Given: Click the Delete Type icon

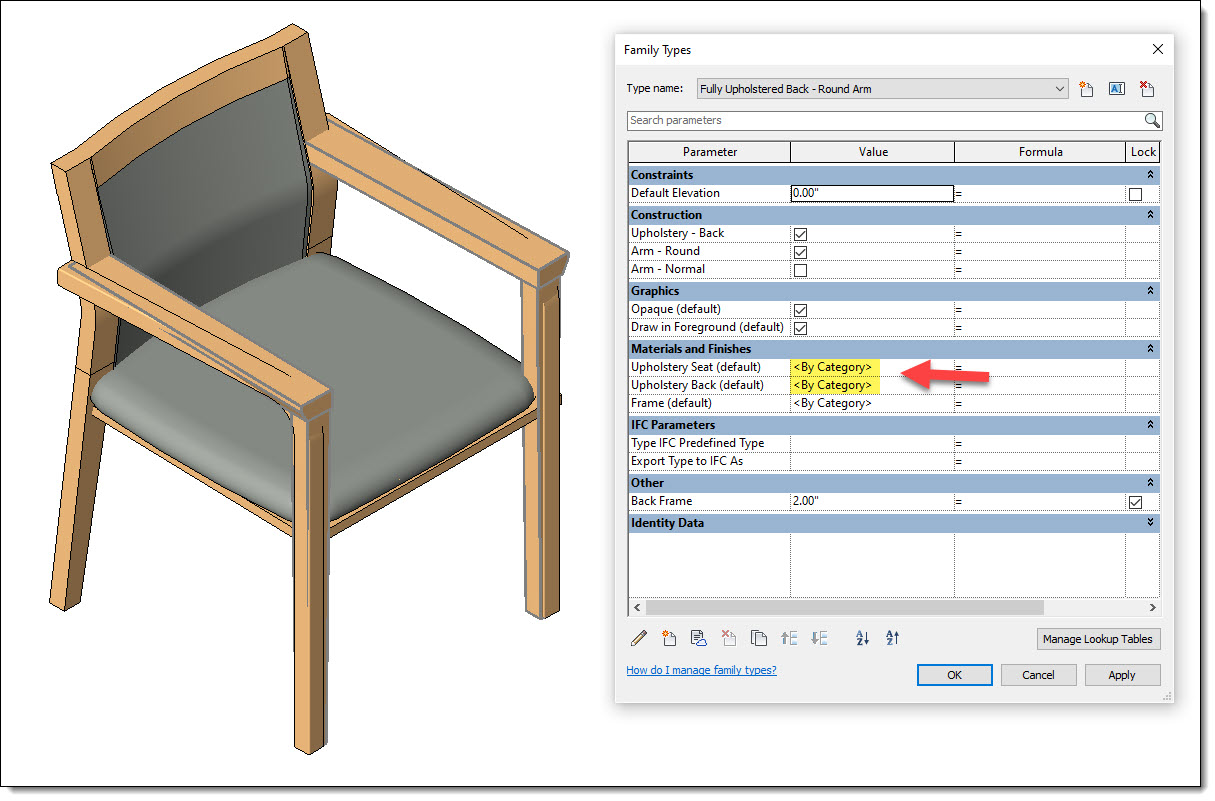Looking at the screenshot, I should coord(1147,89).
